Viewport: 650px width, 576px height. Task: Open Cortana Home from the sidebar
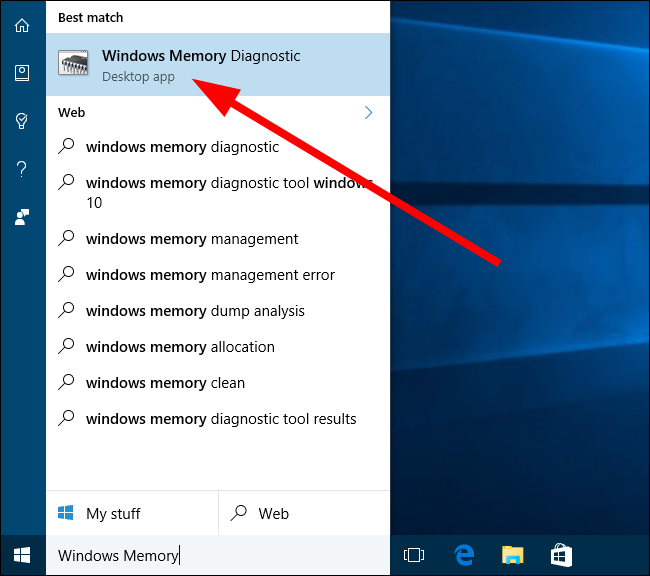click(x=22, y=25)
